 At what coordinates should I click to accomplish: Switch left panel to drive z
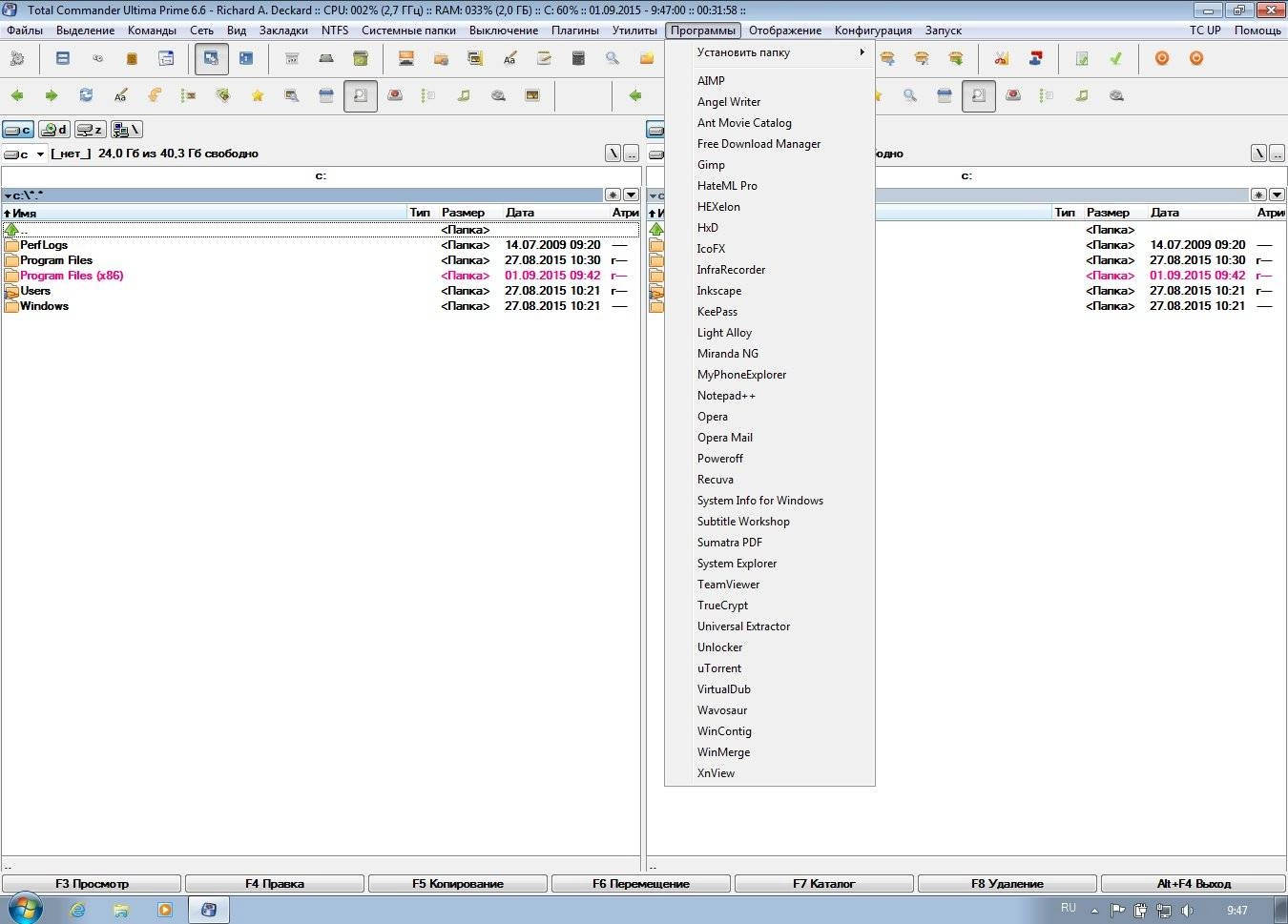pos(91,130)
